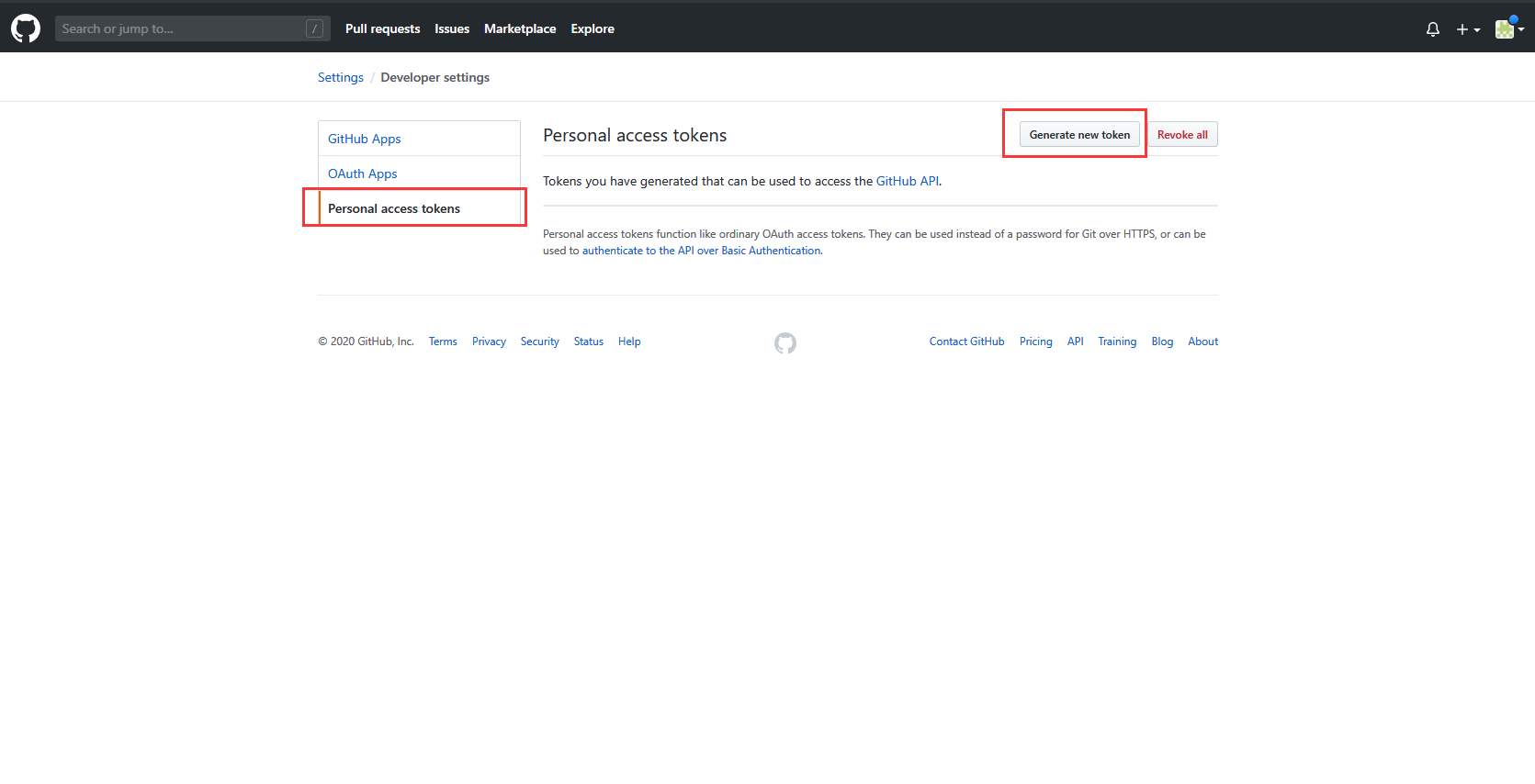
Task: Open Marketplace from header
Action: (x=520, y=28)
